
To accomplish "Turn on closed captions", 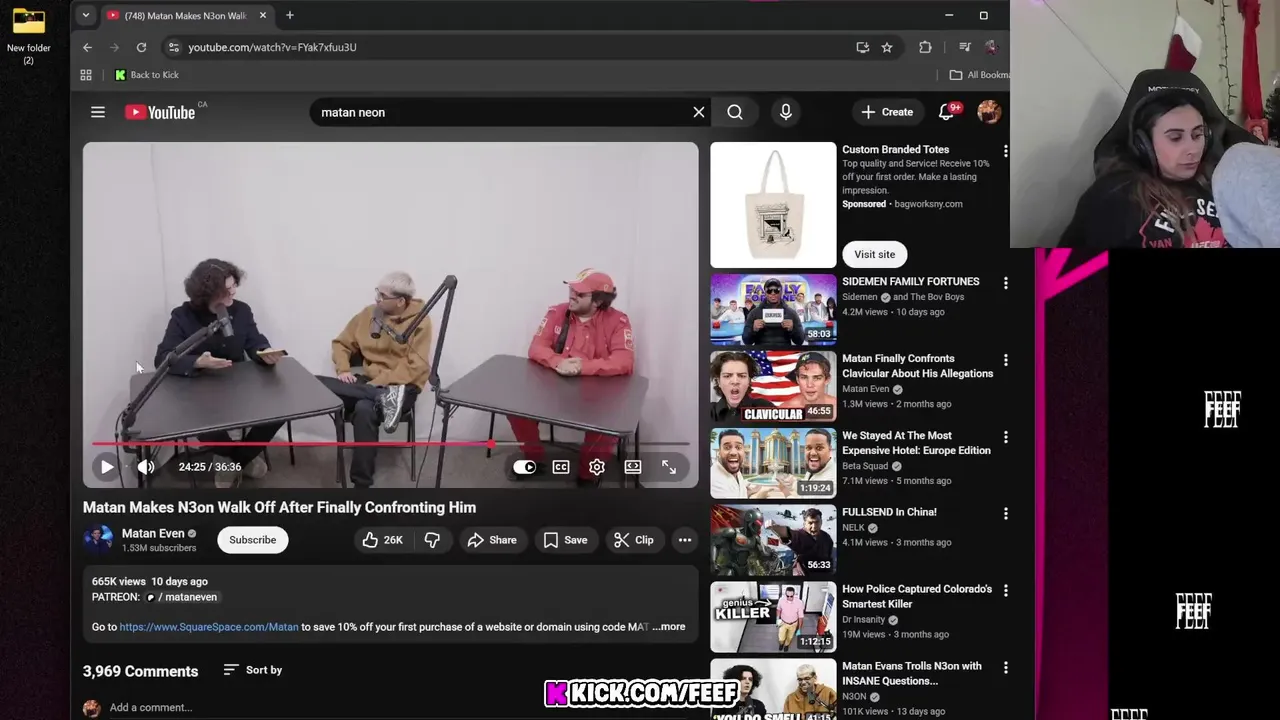I will pos(561,467).
